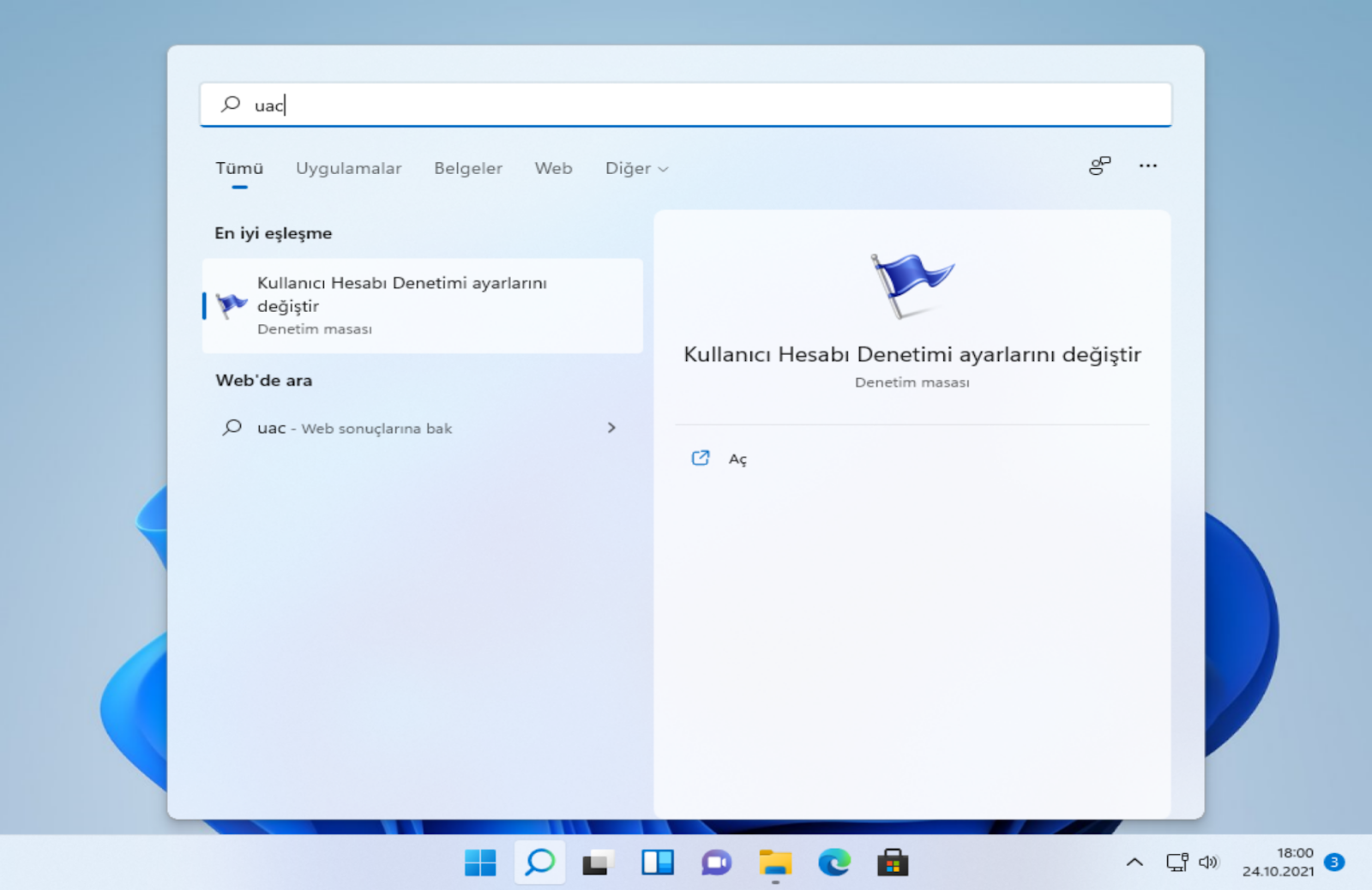Click the search box containing "uac"
Viewport: 1372px width, 890px height.
click(685, 105)
